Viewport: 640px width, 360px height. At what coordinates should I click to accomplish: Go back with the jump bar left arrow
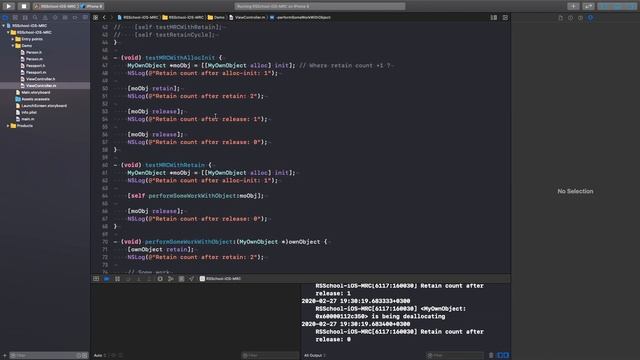click(x=104, y=18)
